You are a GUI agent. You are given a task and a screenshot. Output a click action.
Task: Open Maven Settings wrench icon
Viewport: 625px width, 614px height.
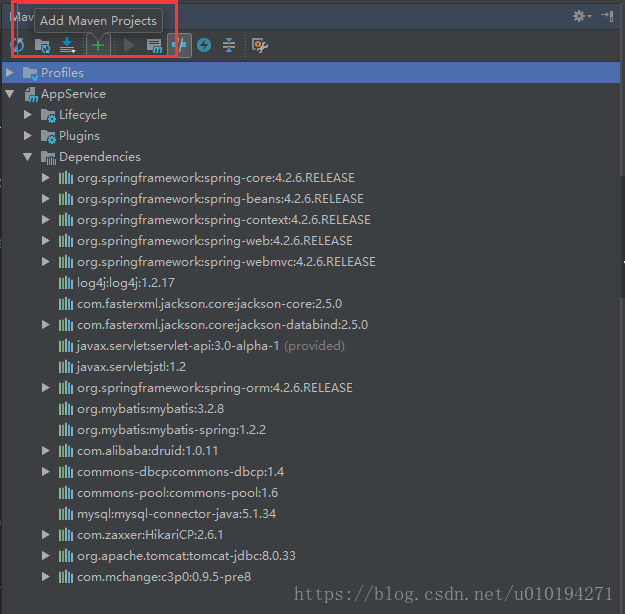[259, 45]
